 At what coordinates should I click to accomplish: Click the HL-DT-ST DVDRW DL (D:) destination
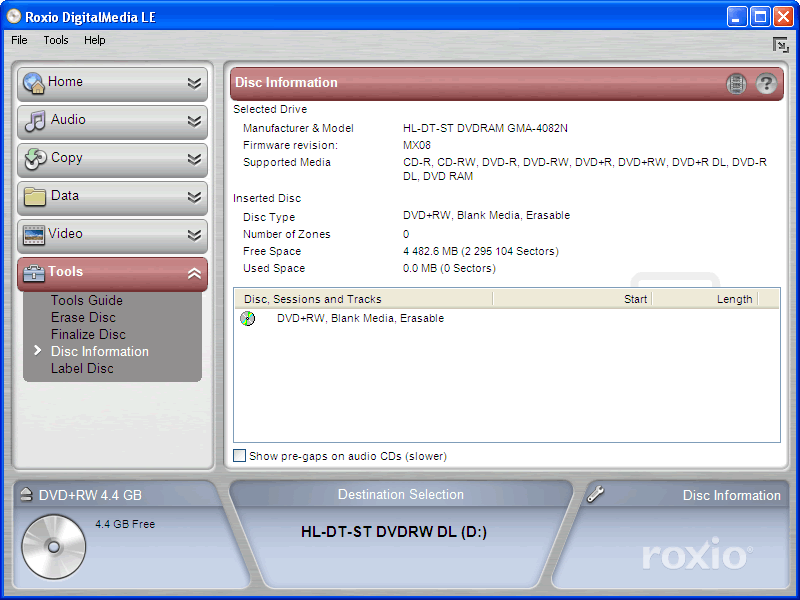coord(394,532)
